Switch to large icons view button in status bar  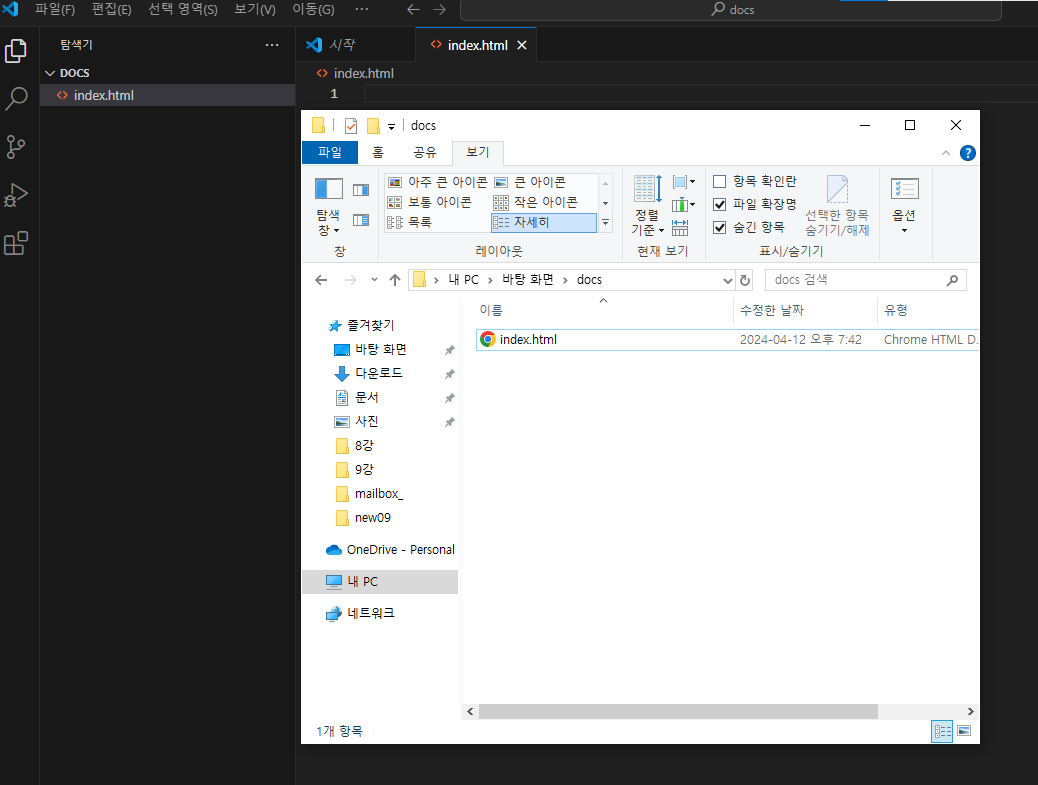964,731
